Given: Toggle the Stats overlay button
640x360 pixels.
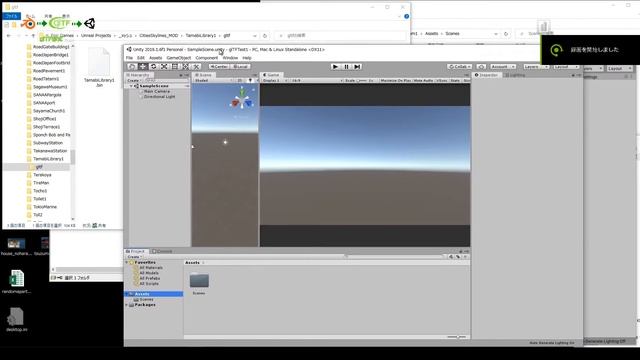Looking at the screenshot, I should click(455, 80).
